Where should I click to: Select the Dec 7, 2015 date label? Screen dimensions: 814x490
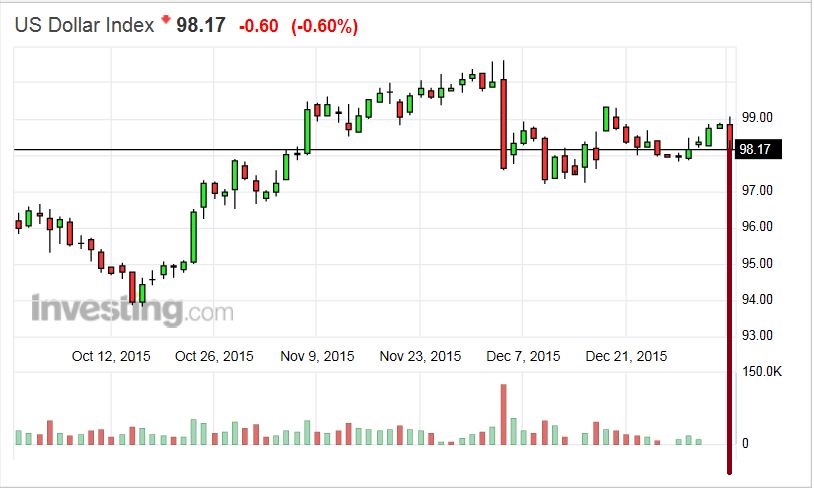(x=523, y=356)
